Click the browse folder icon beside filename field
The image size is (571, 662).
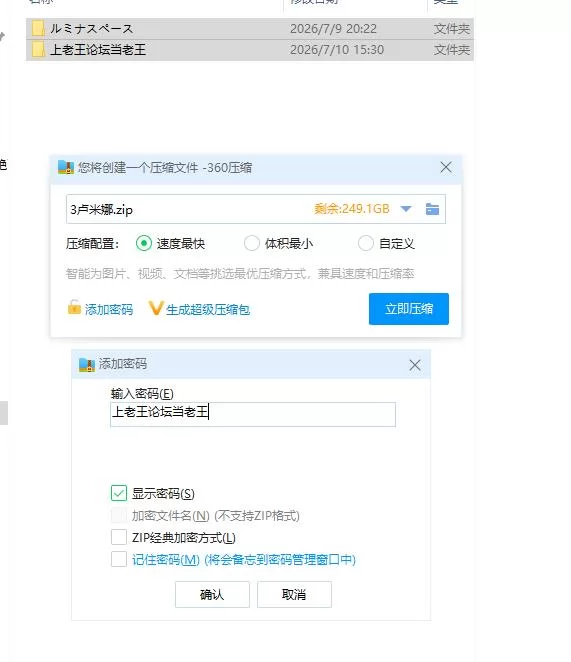point(432,209)
